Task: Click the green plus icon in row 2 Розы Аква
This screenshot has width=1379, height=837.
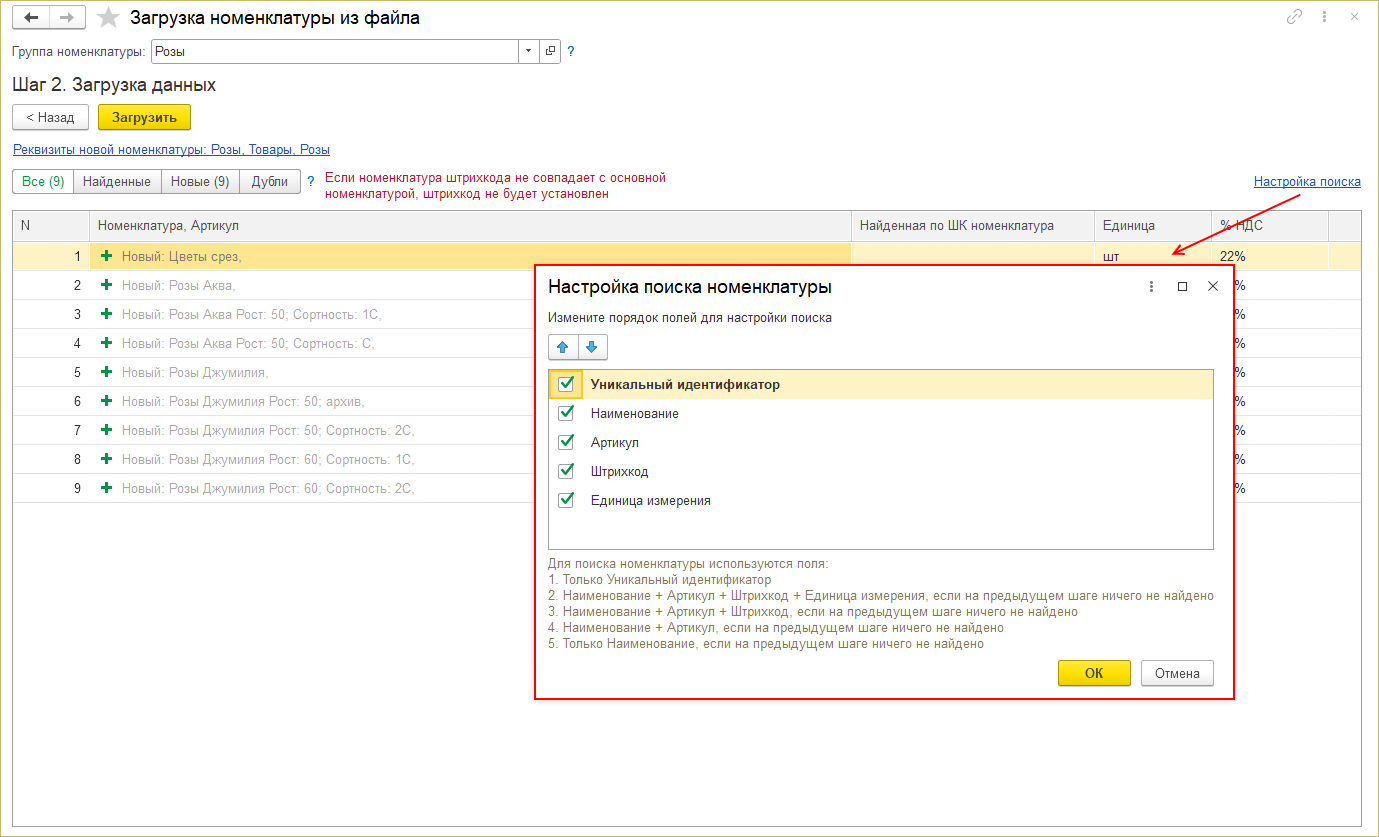Action: pyautogui.click(x=107, y=285)
